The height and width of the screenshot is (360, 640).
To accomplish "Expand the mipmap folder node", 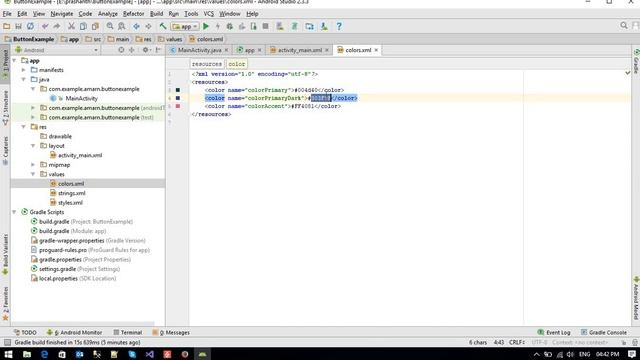I will point(33,165).
